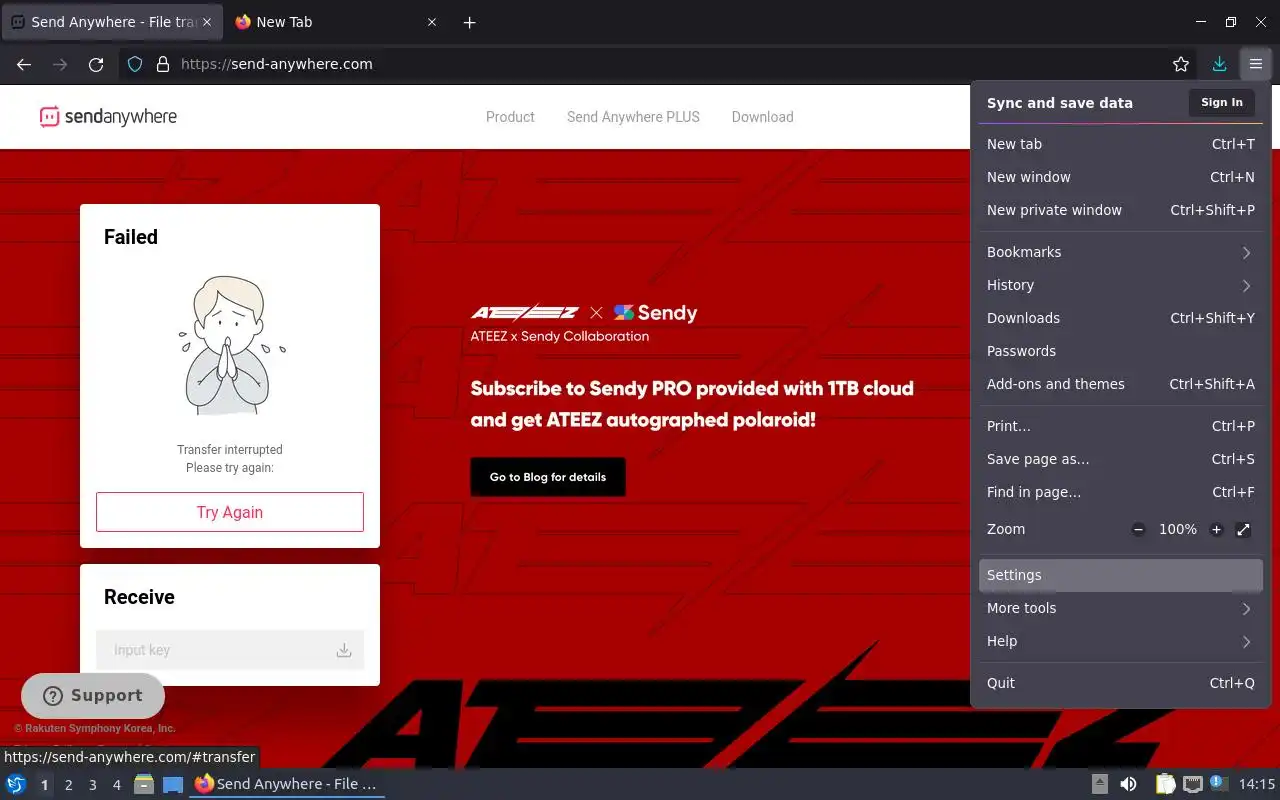Expand the More tools submenu

1121,608
